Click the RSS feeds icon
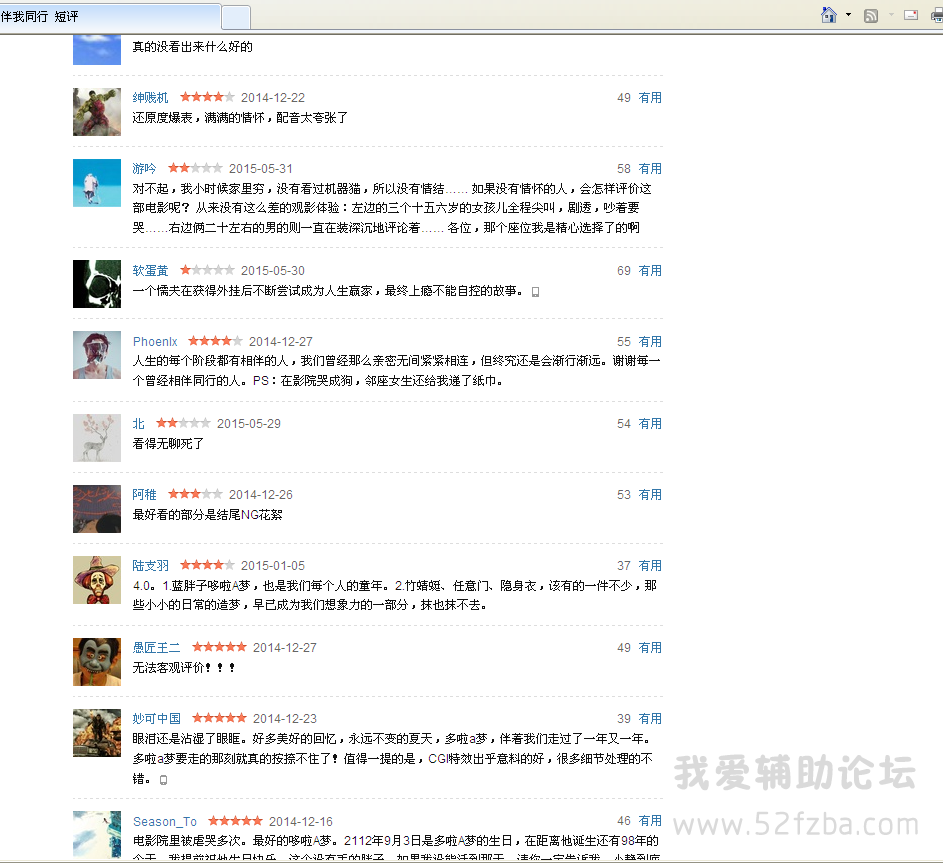 [871, 15]
